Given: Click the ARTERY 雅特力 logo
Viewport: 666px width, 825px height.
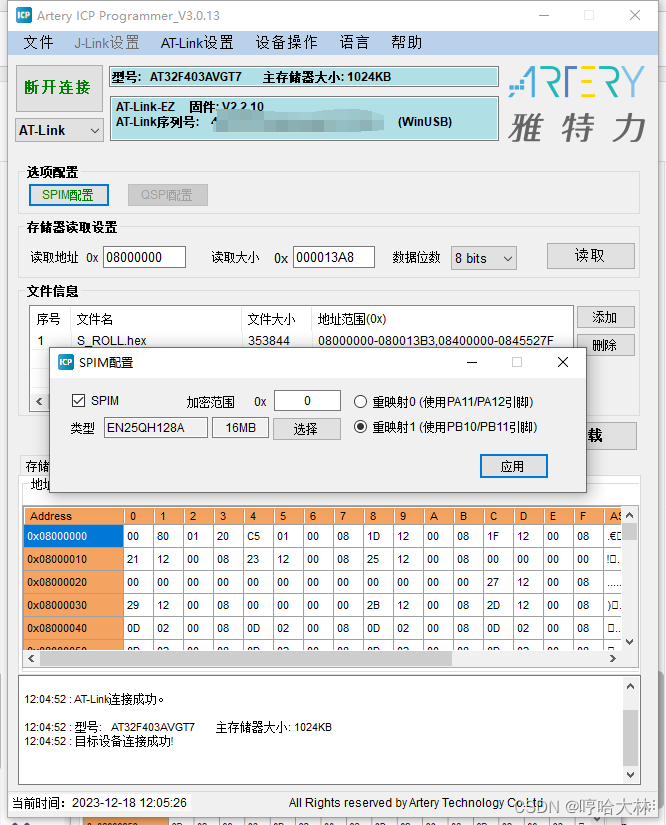Looking at the screenshot, I should point(577,104).
